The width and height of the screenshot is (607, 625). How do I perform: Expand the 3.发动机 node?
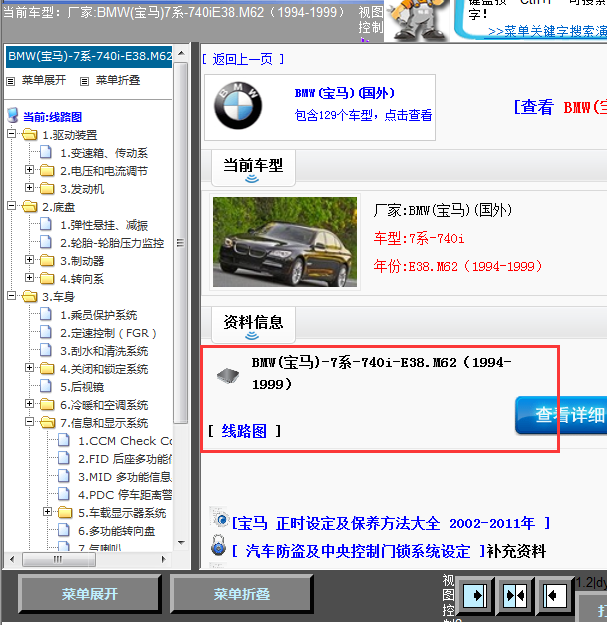point(29,187)
